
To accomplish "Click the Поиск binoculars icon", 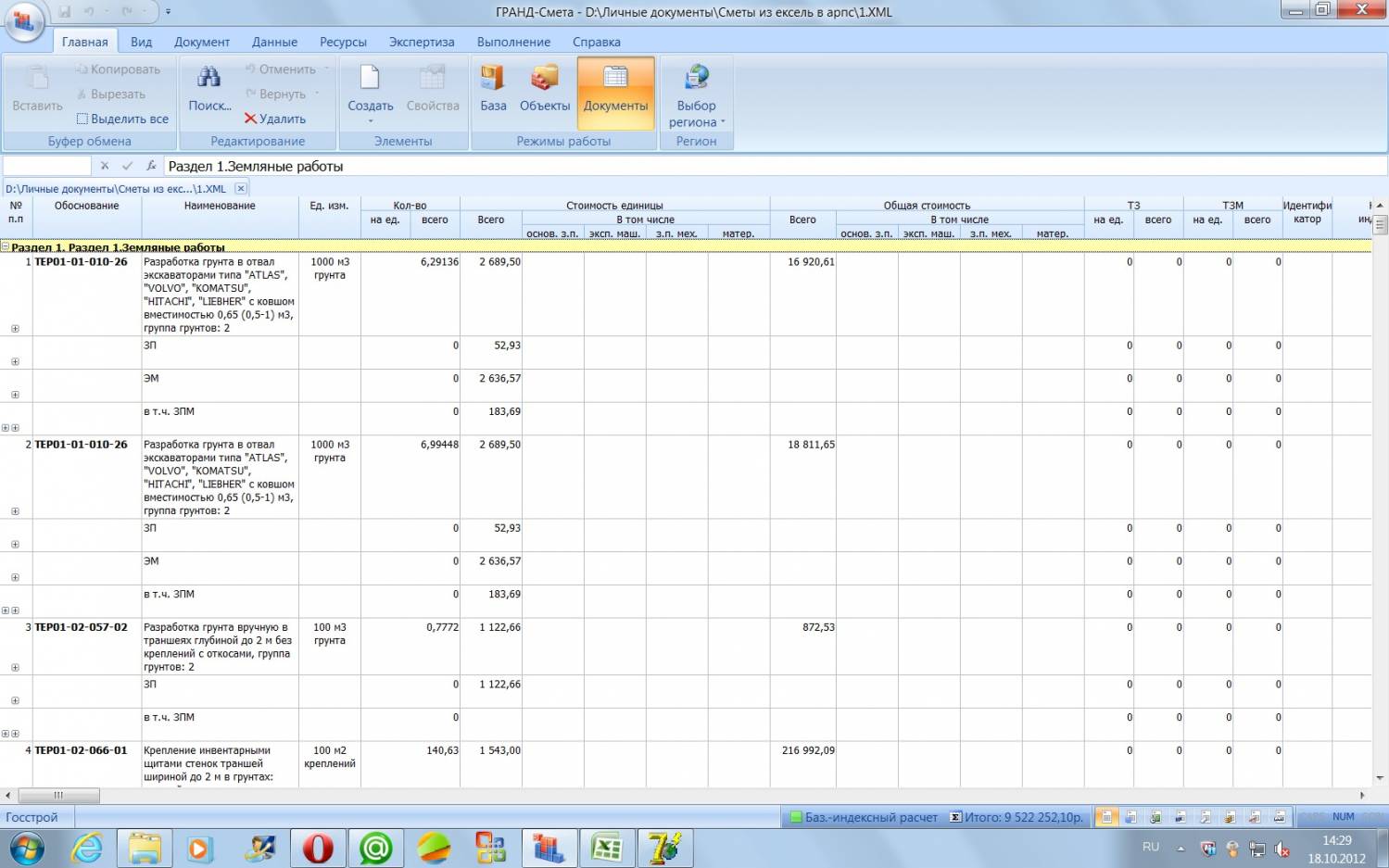I will [209, 79].
